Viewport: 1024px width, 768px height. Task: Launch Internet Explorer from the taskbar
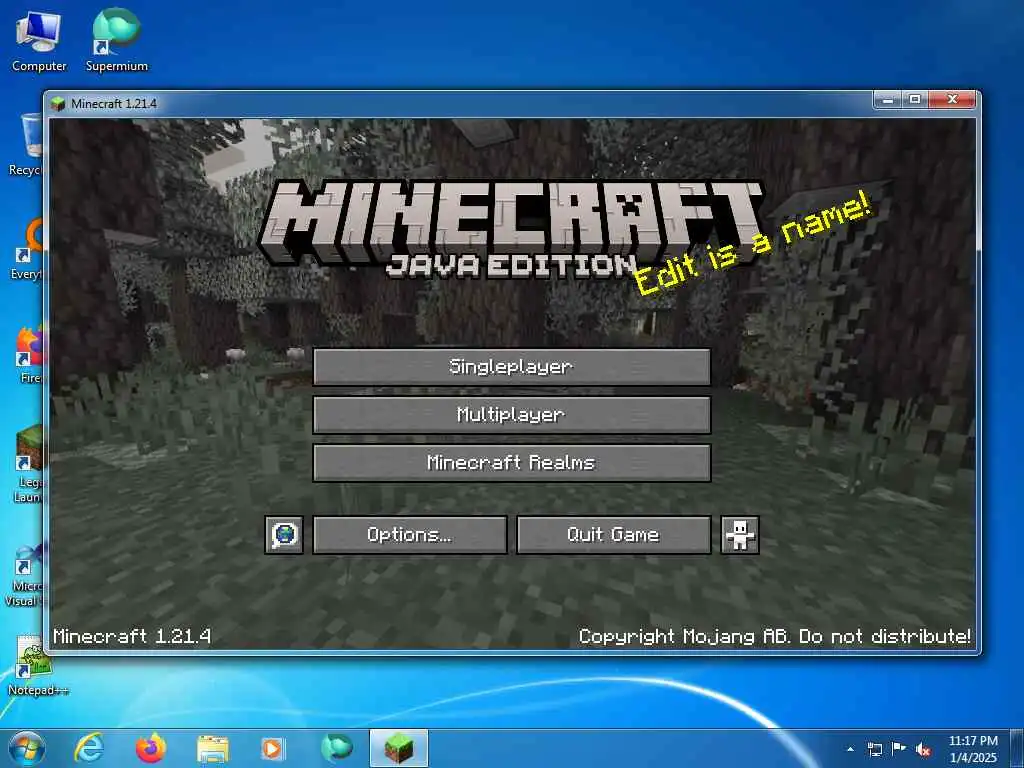[x=89, y=748]
